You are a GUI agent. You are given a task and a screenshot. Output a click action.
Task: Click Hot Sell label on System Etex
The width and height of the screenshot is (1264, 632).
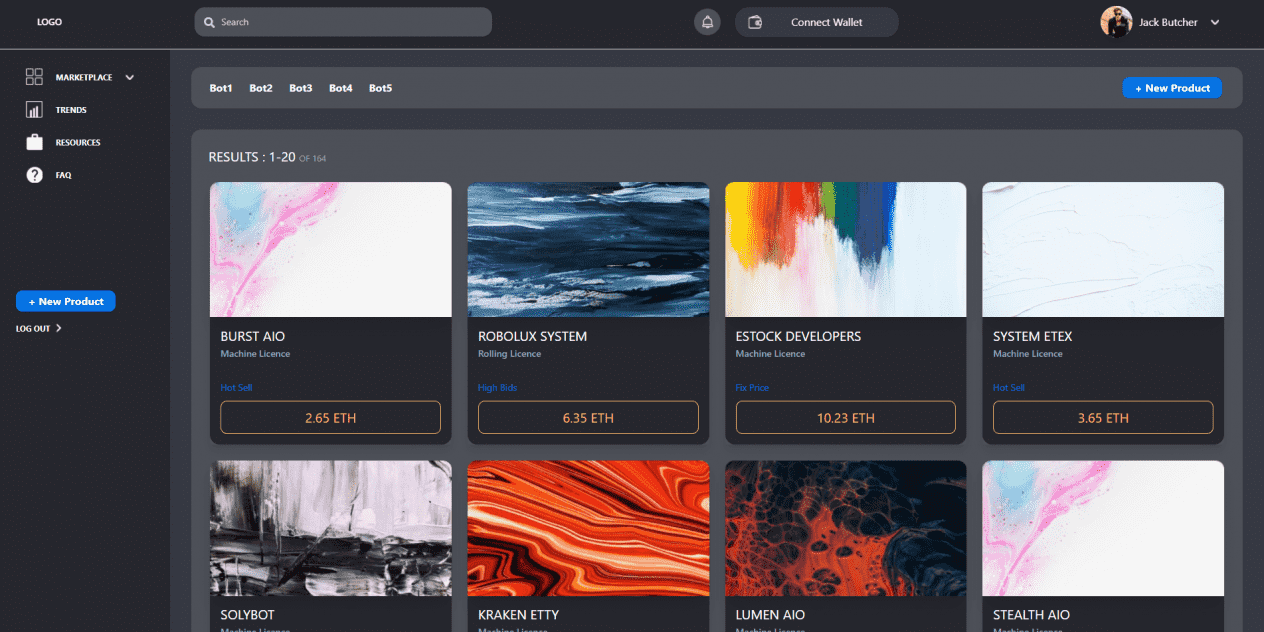tap(1009, 388)
